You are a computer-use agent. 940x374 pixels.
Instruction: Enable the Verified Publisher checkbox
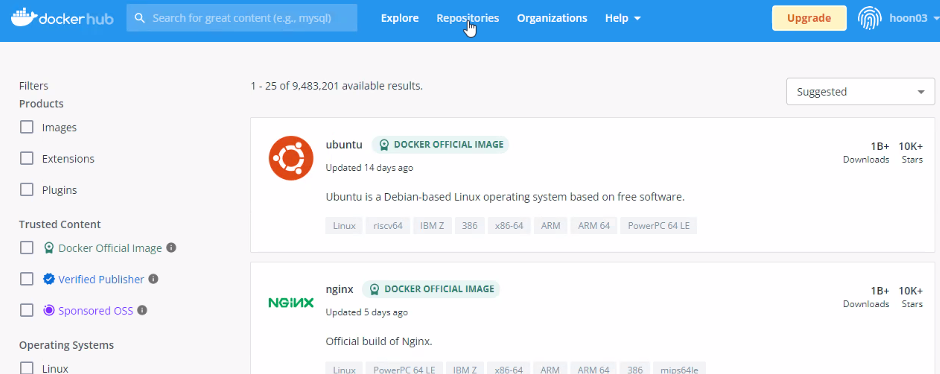26,279
